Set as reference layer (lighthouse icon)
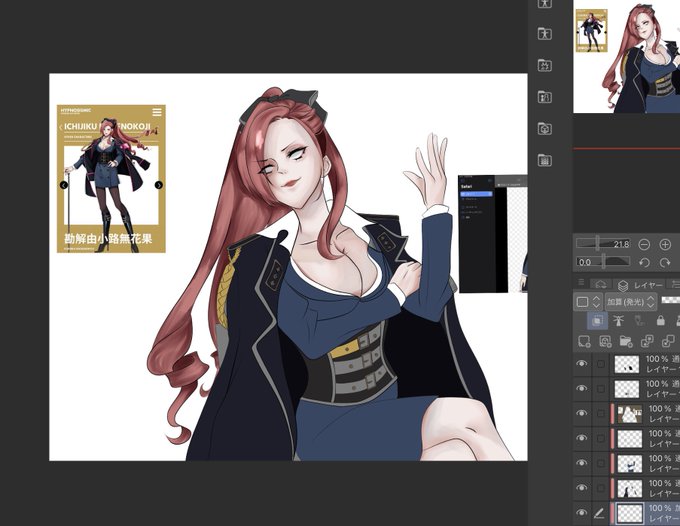 (618, 321)
